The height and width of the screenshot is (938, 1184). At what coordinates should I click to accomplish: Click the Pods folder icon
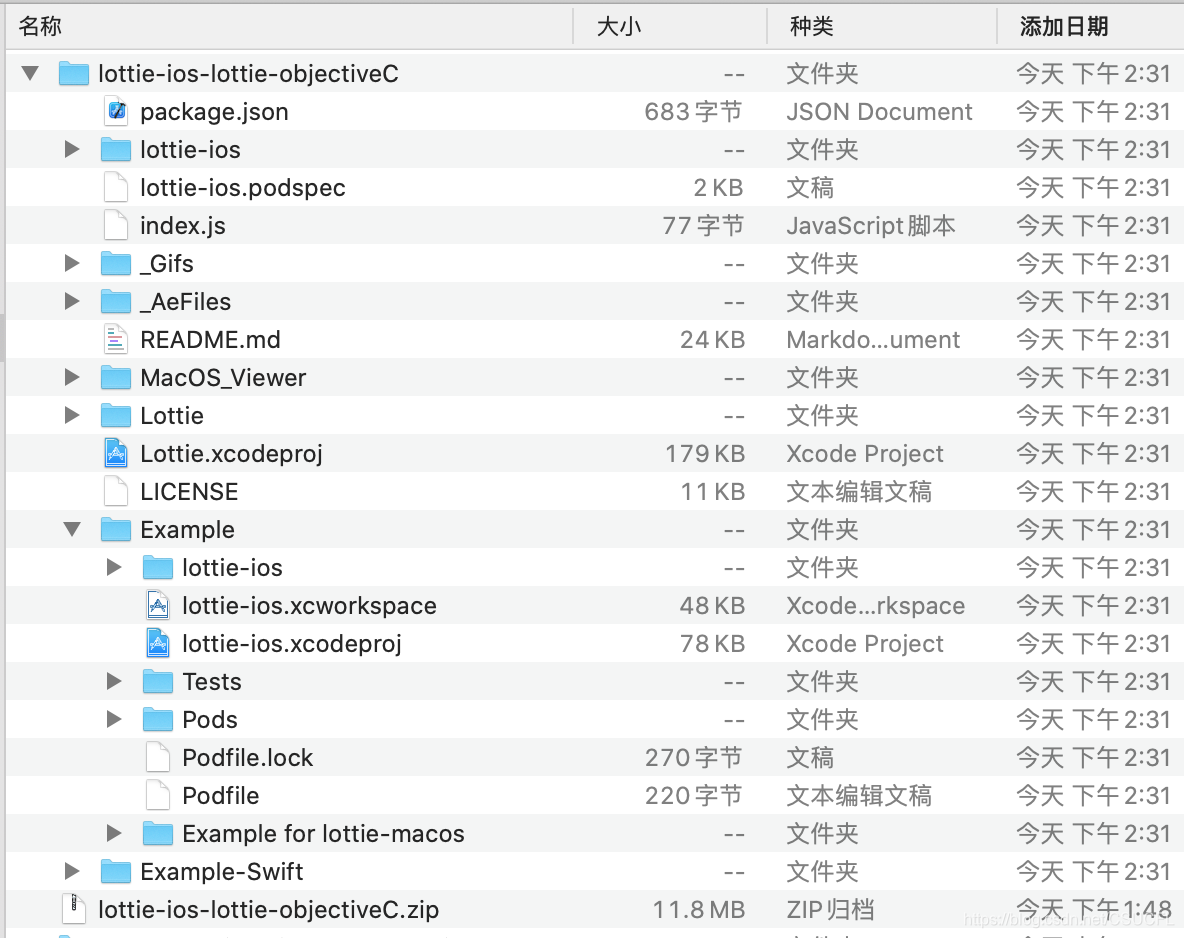click(x=158, y=719)
